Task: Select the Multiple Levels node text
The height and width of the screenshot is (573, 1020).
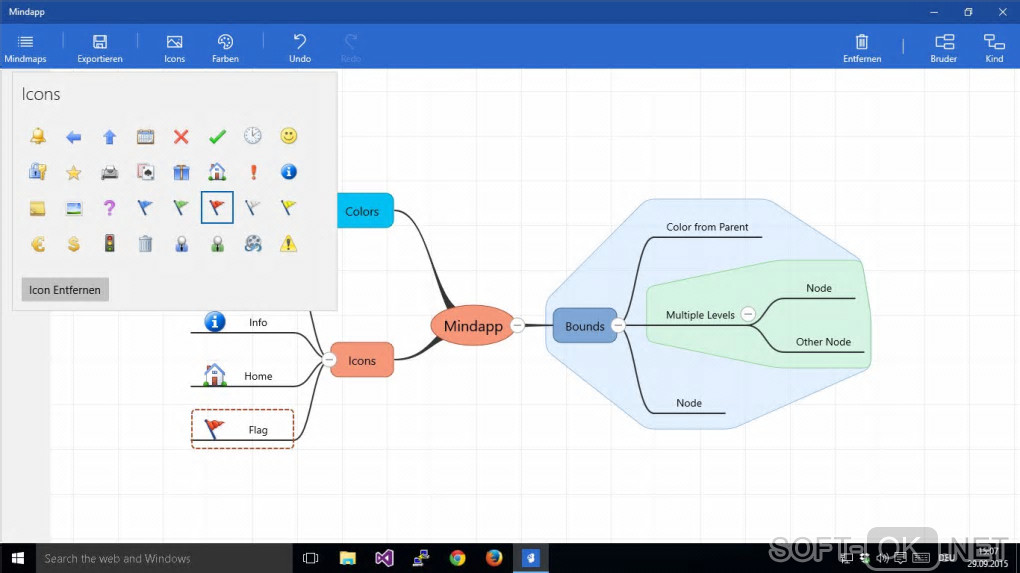Action: tap(700, 315)
